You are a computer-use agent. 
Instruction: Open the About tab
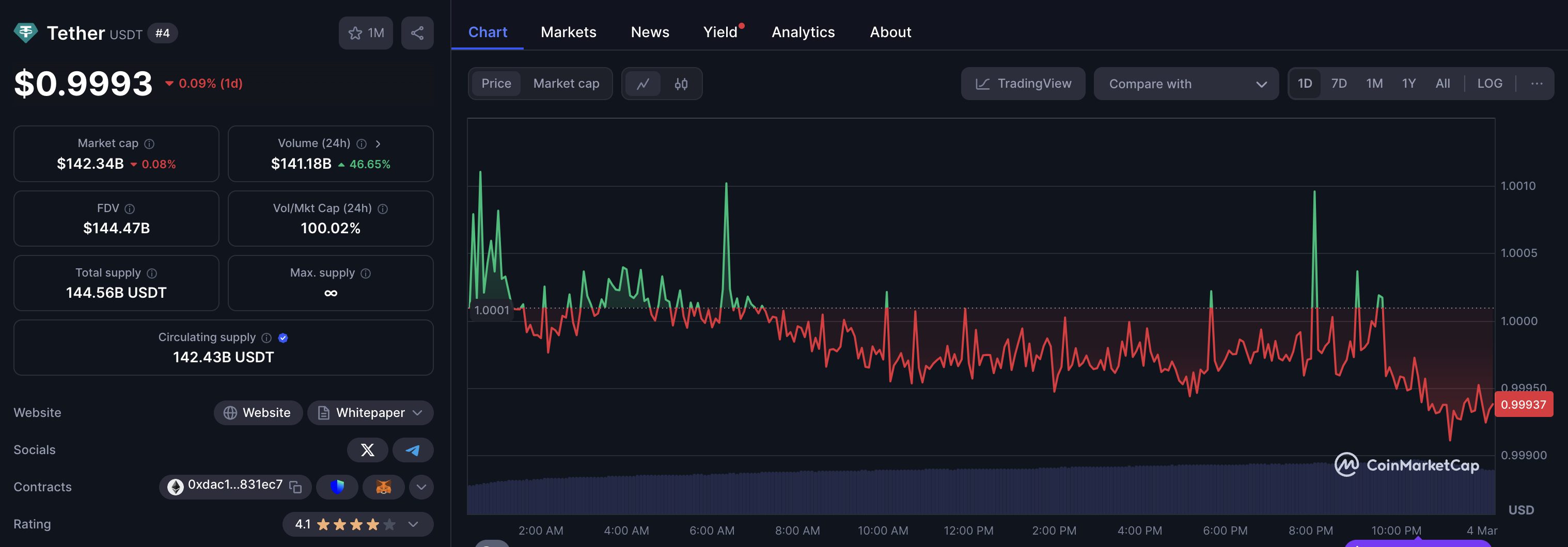click(890, 31)
